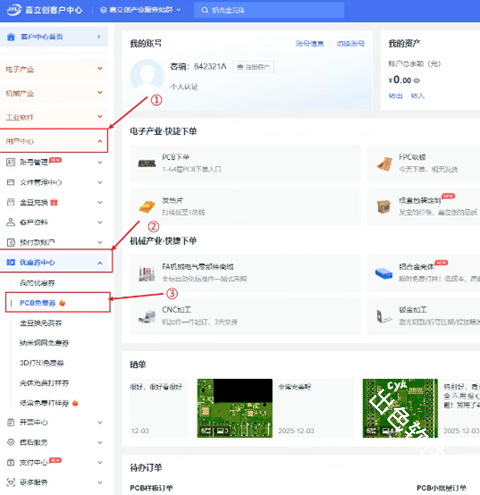Expand the 文件管理中心 submenu chevron
Image resolution: width=480 pixels, height=495 pixels.
point(100,182)
